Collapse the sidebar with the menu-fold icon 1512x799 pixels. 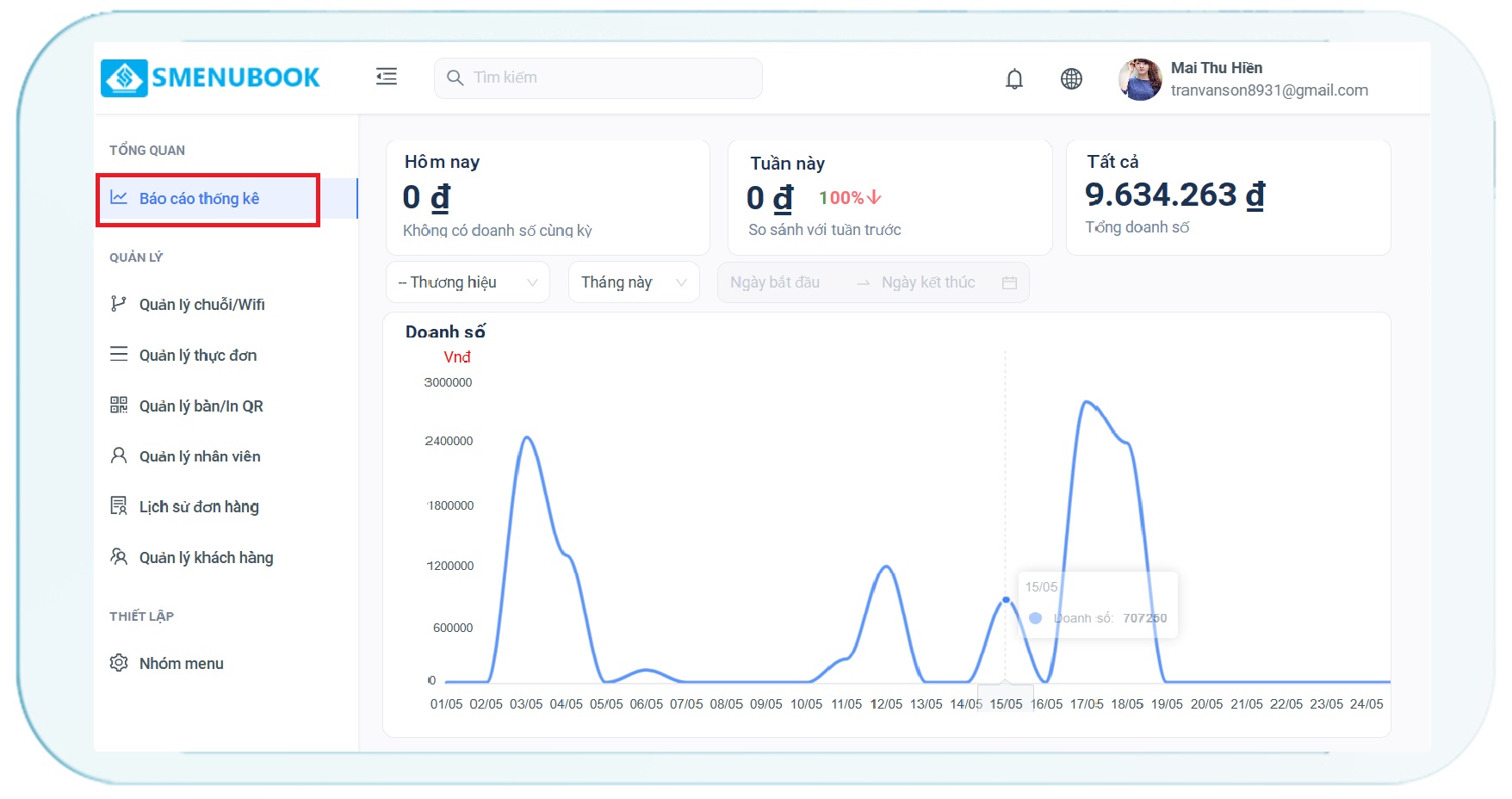(x=387, y=77)
